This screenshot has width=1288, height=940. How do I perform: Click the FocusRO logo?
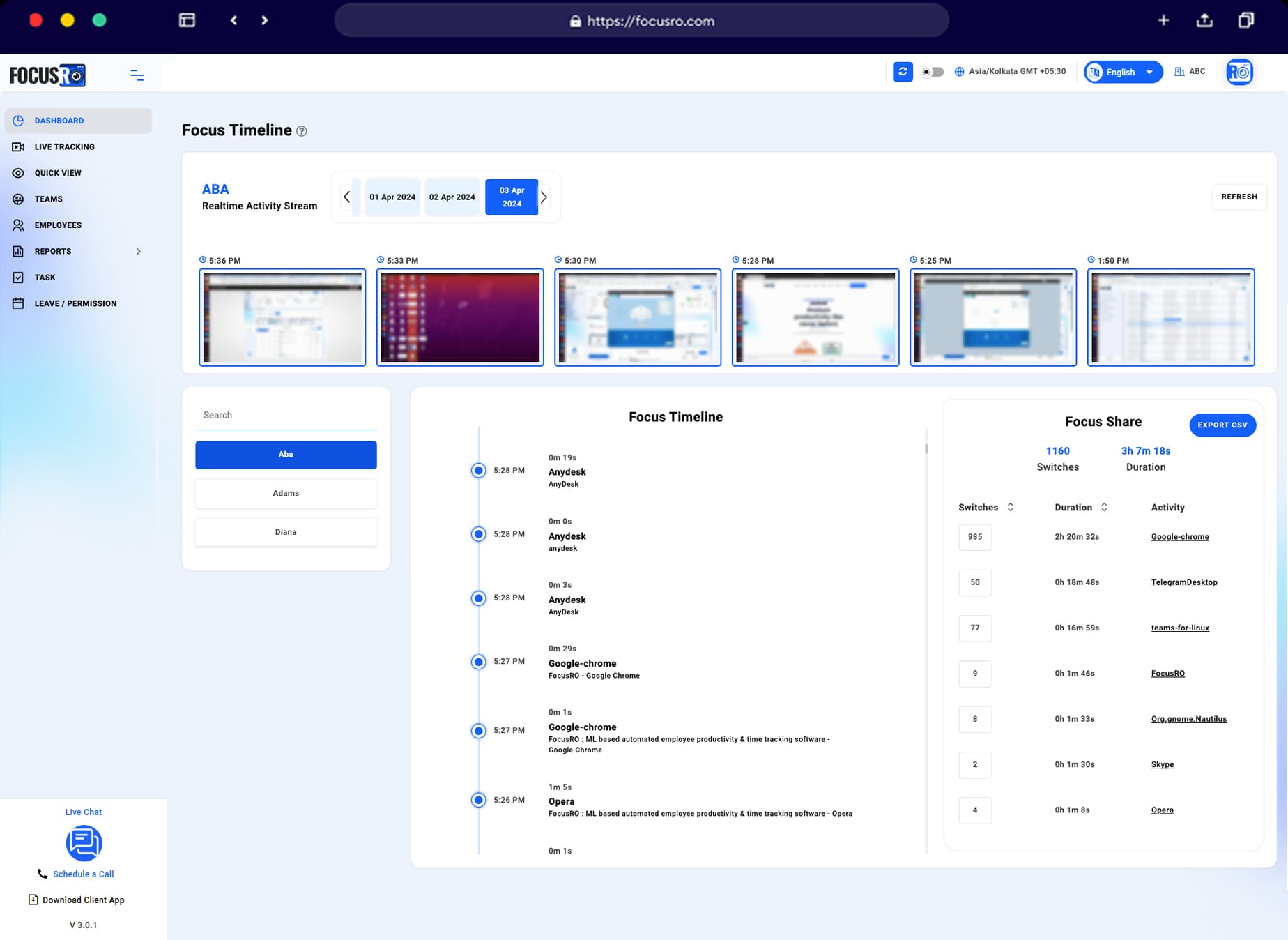pos(47,75)
